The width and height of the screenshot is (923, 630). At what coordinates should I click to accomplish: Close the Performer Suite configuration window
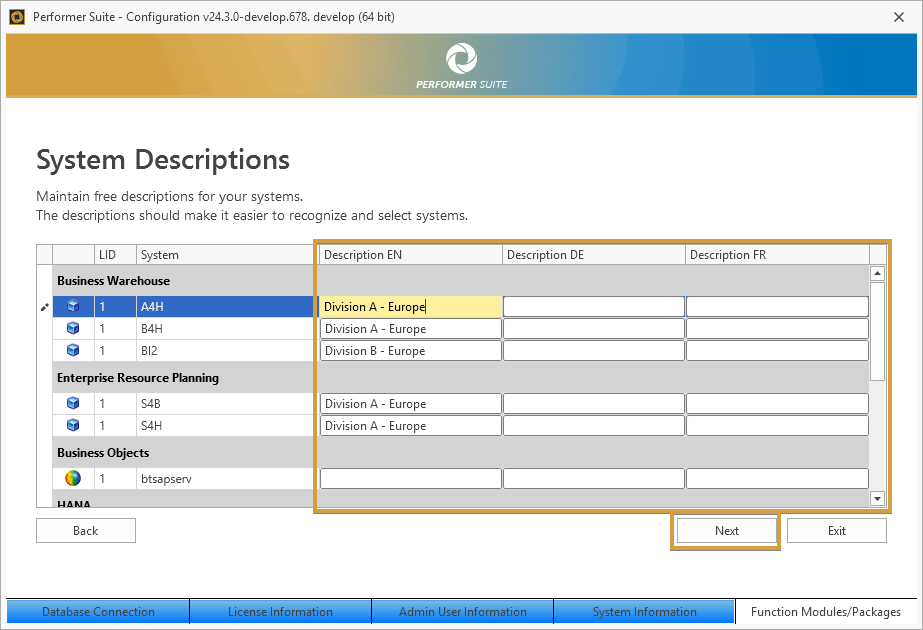point(898,17)
